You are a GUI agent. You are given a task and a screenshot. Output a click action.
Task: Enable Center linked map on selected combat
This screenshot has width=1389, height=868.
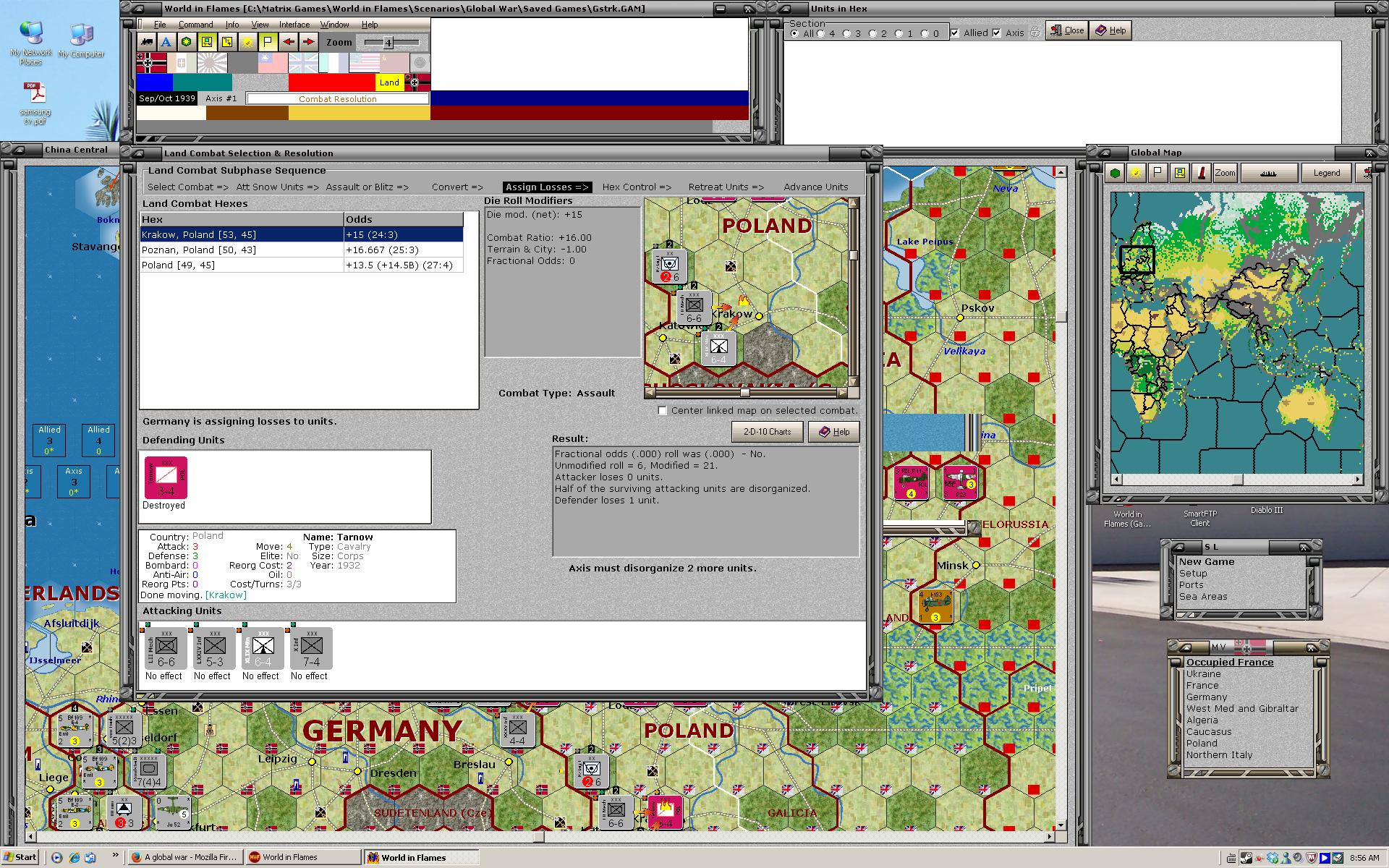click(x=662, y=410)
